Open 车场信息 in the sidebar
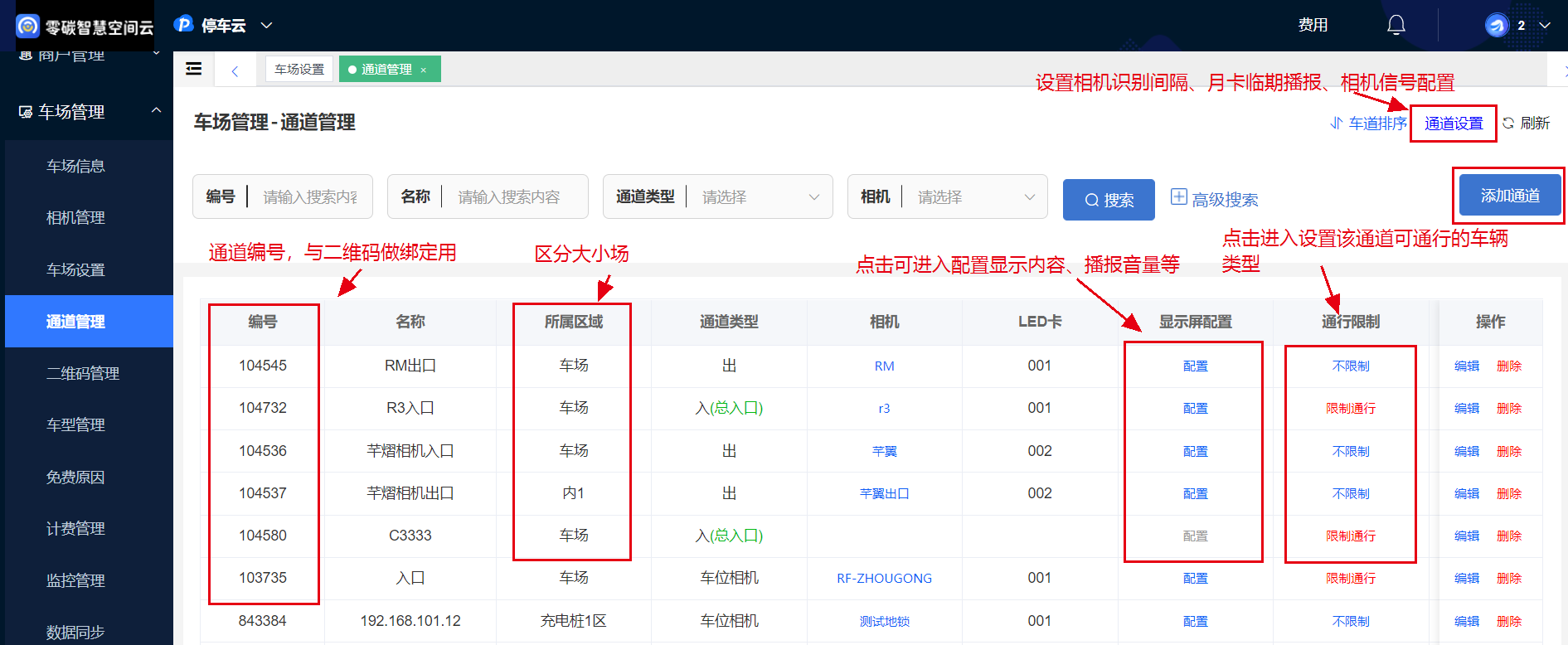This screenshot has height=645, width=1568. pyautogui.click(x=75, y=166)
